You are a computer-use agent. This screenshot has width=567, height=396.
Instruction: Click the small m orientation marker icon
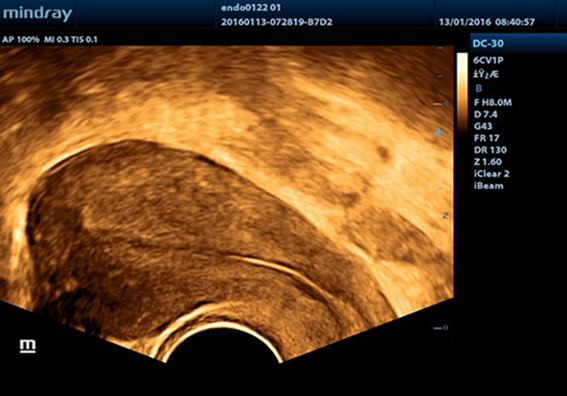[x=28, y=346]
